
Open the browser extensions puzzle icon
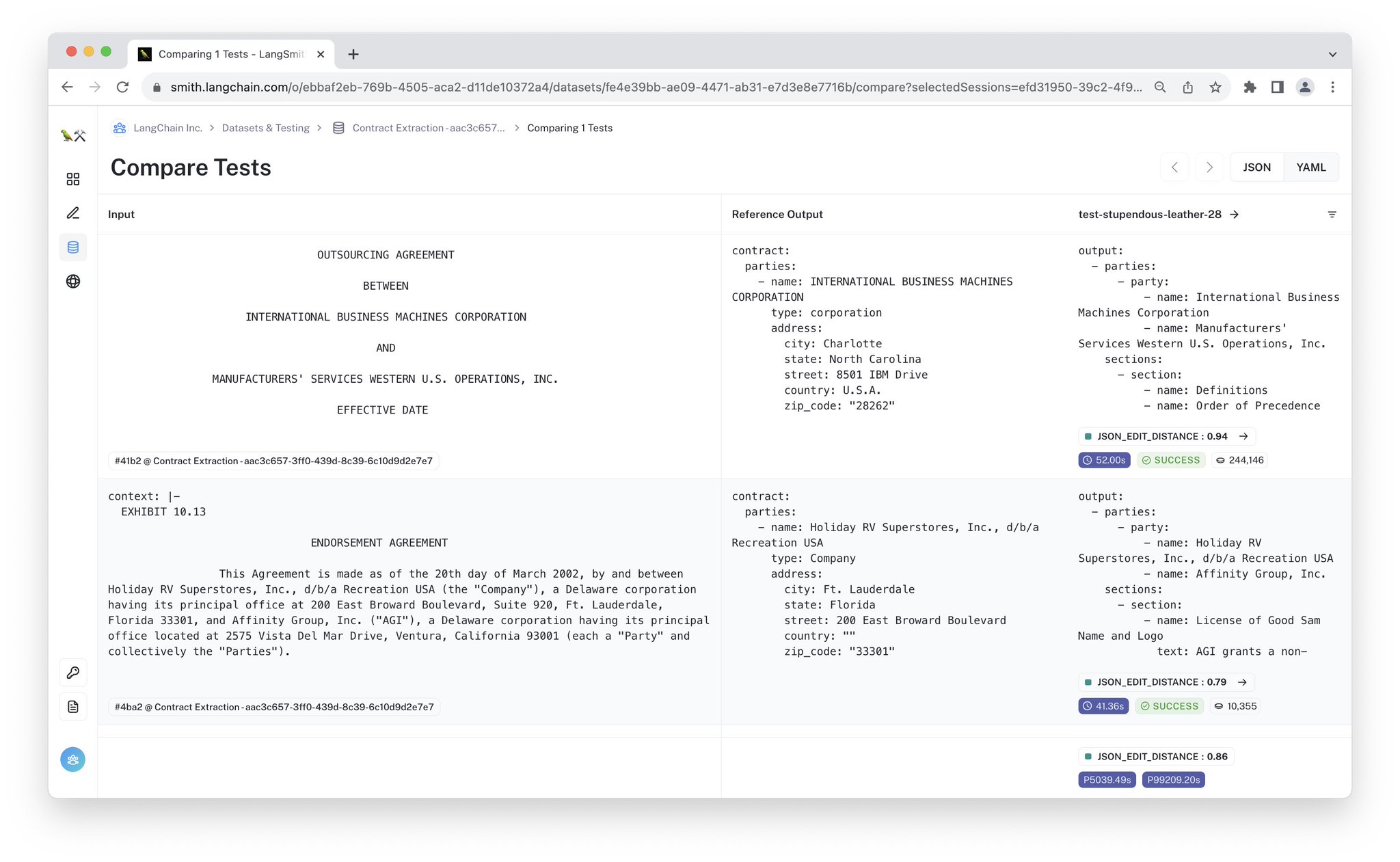pos(1250,87)
